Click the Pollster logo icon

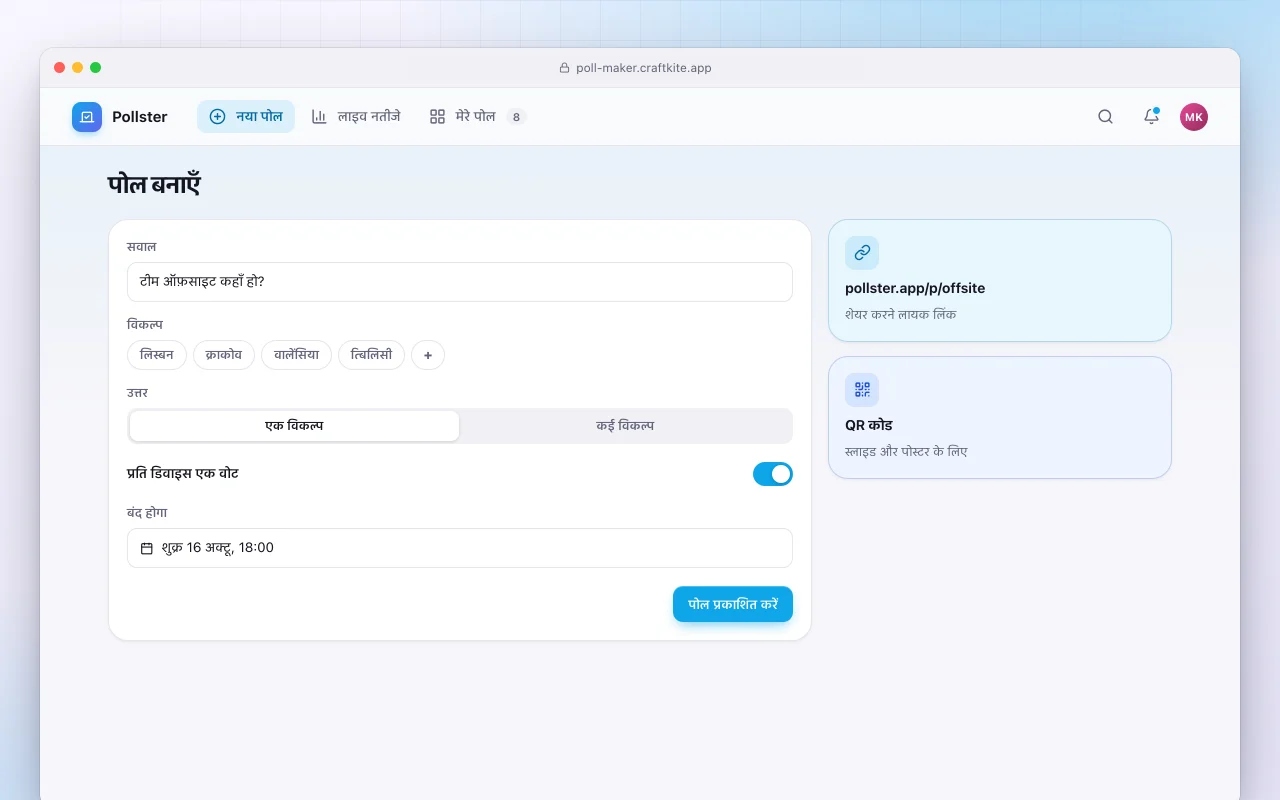87,117
